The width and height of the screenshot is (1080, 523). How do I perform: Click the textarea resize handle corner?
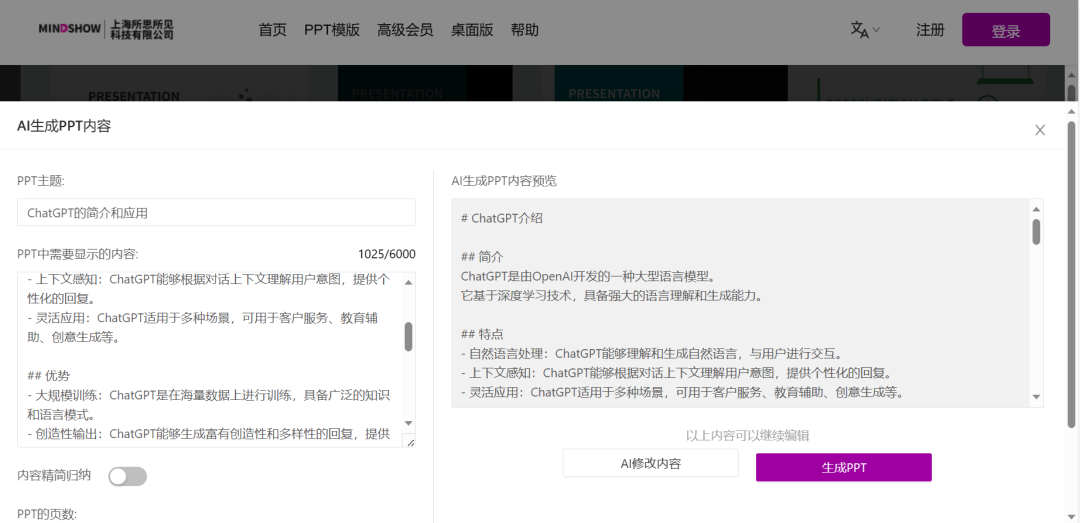coord(411,442)
